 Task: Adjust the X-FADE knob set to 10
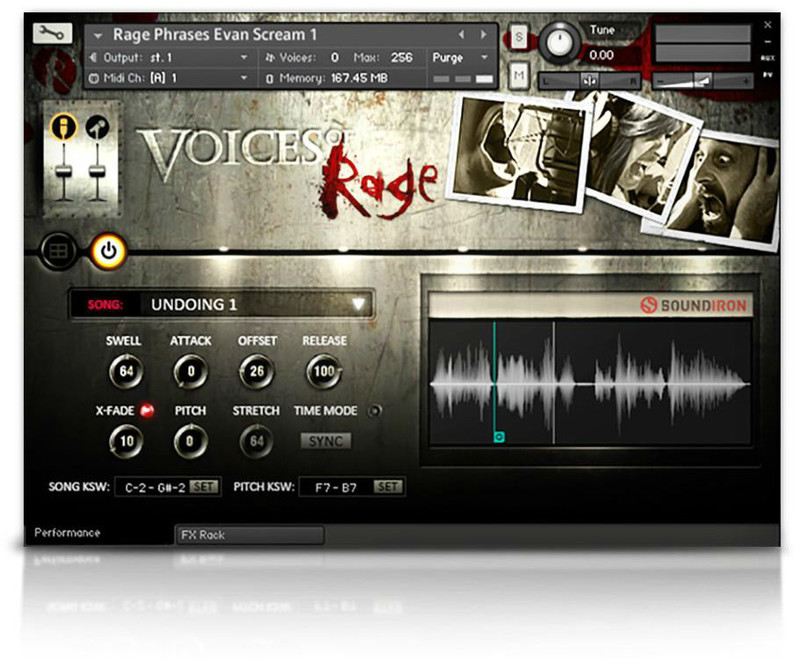[x=126, y=441]
